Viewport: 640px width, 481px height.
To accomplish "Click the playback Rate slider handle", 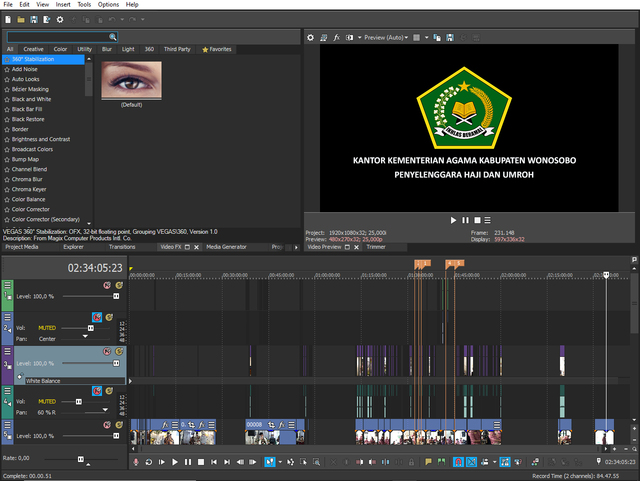I will [81, 459].
